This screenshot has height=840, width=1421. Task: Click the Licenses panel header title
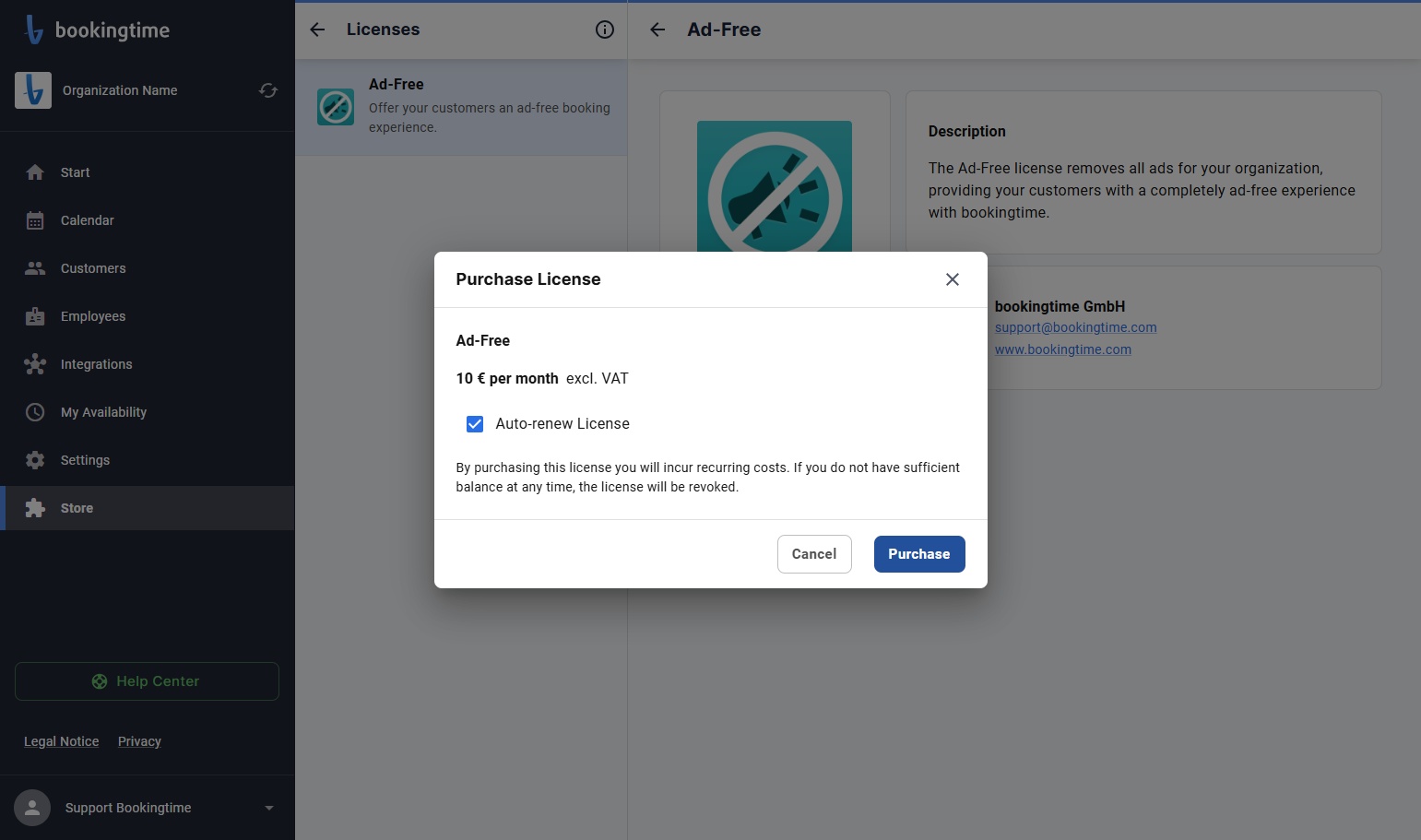tap(383, 30)
